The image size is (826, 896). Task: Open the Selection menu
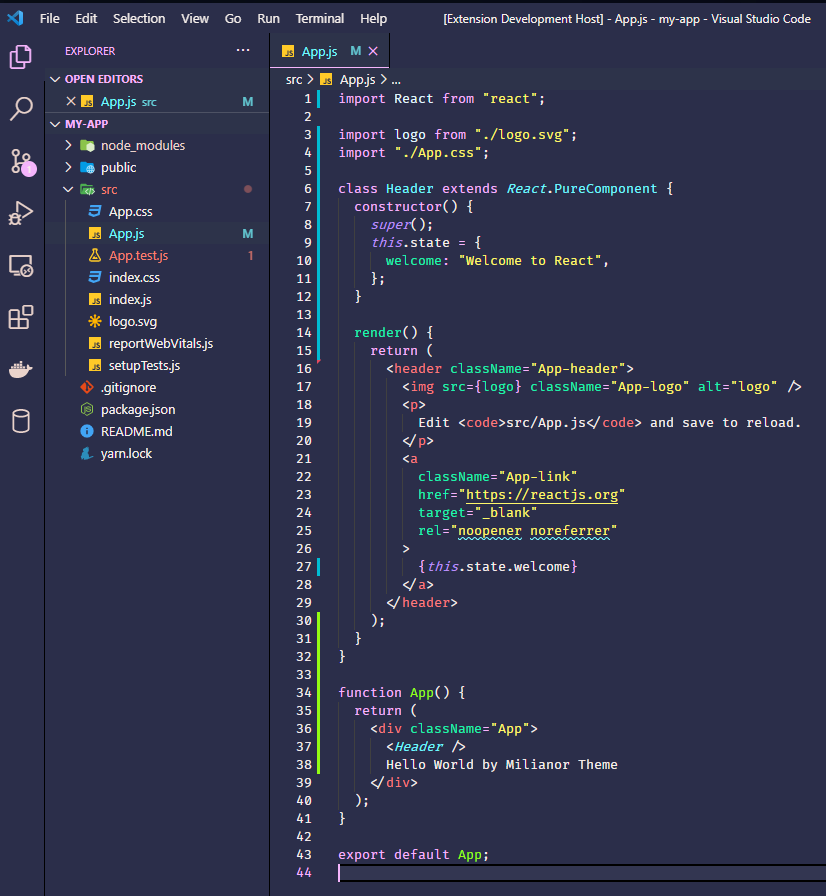(139, 18)
